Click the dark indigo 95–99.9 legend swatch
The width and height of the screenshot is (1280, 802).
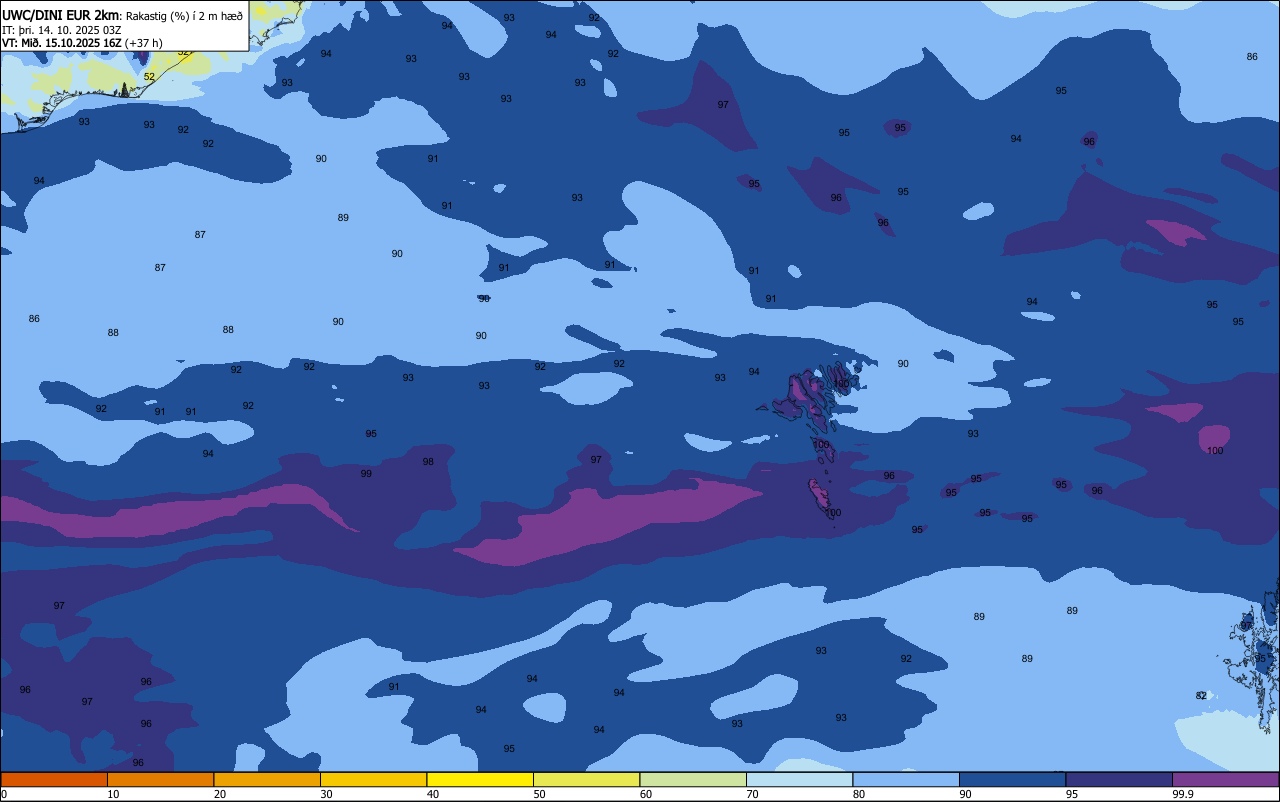1119,779
